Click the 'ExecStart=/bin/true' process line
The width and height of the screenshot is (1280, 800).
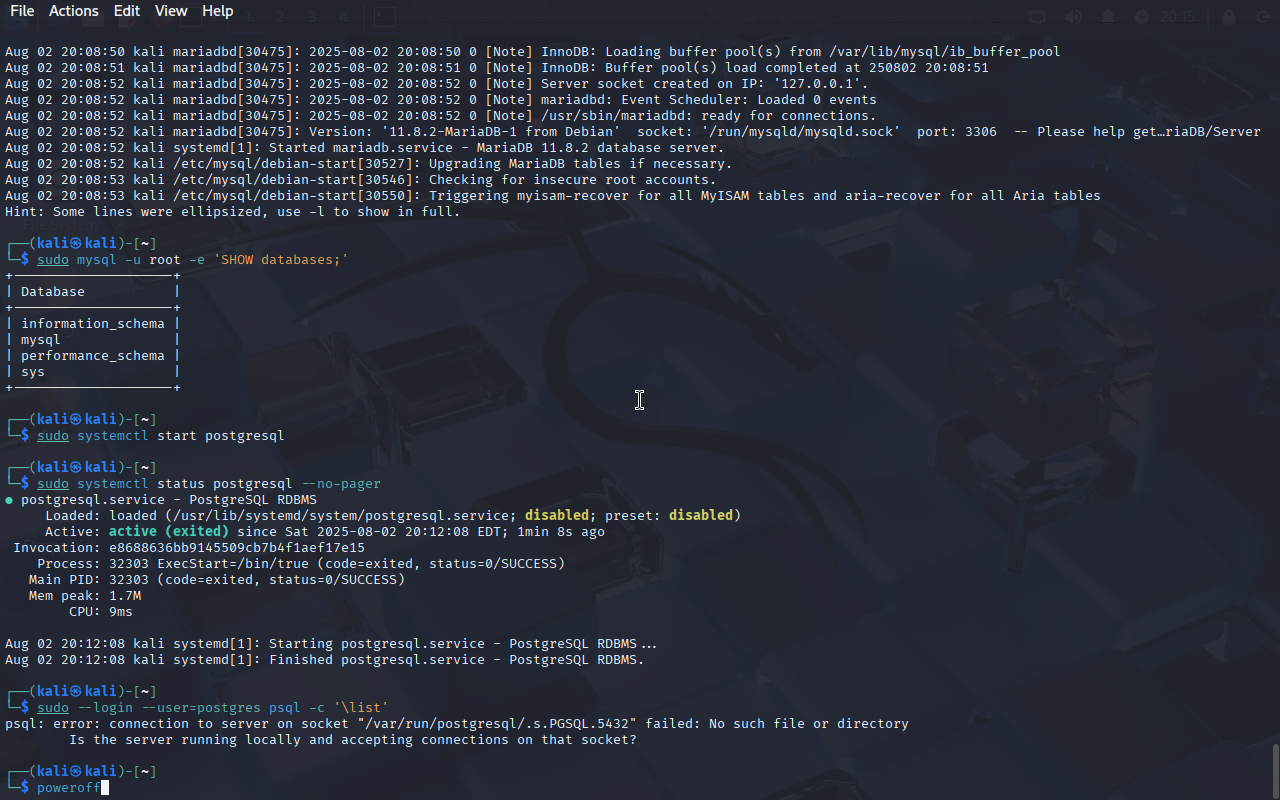click(x=301, y=564)
